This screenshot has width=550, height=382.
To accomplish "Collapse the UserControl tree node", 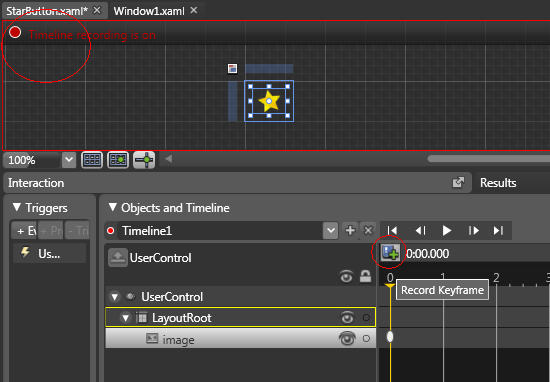I will [x=115, y=297].
